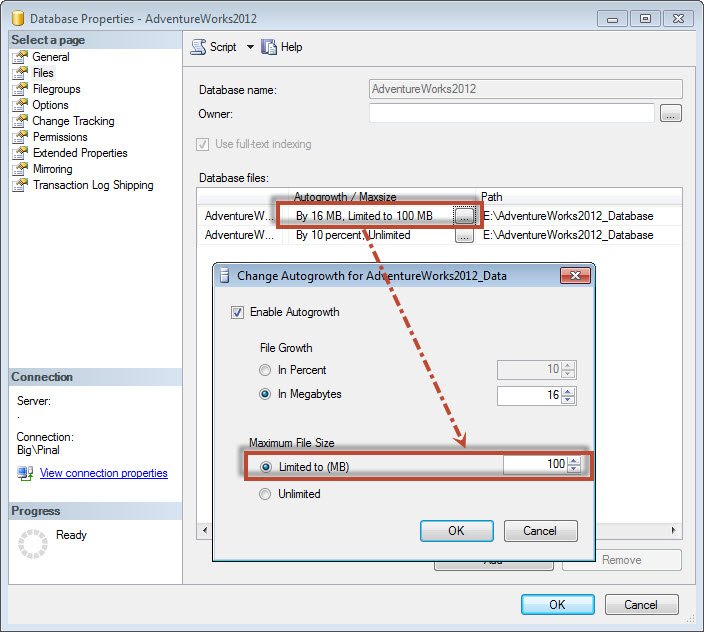
Task: Click the Change Tracking page icon
Action: pos(20,121)
